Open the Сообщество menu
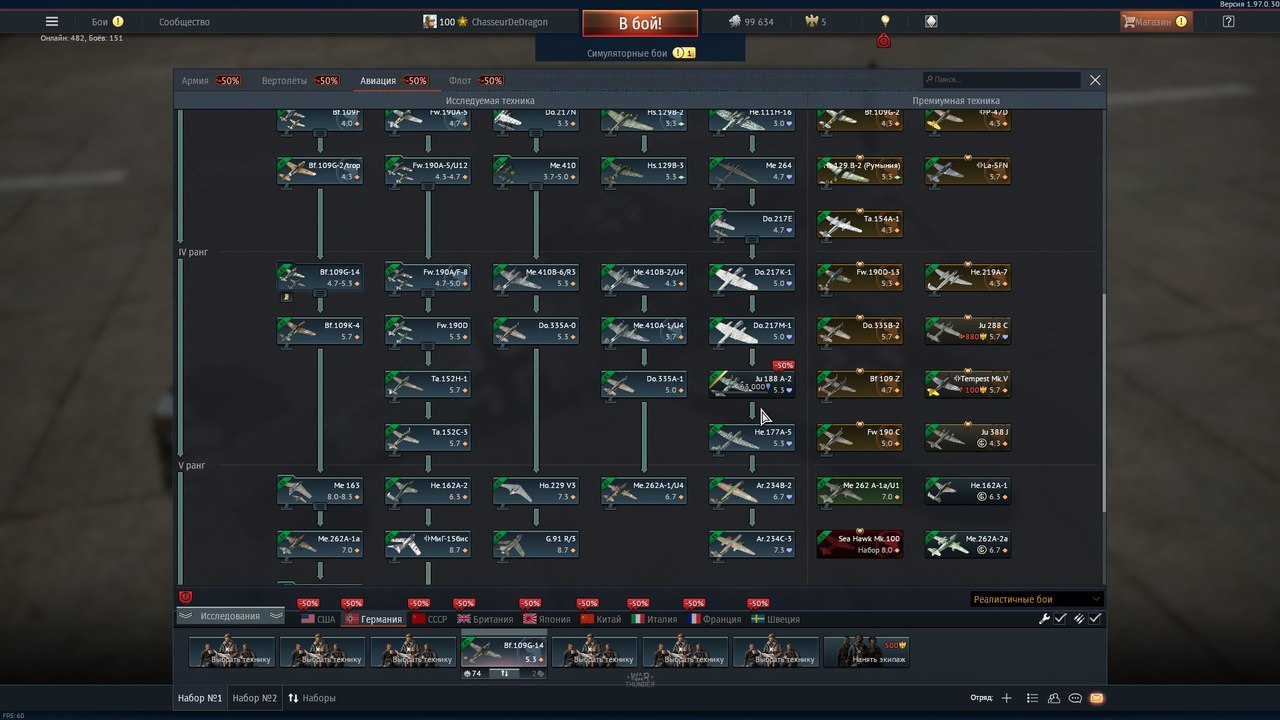1280x720 pixels. (x=184, y=21)
